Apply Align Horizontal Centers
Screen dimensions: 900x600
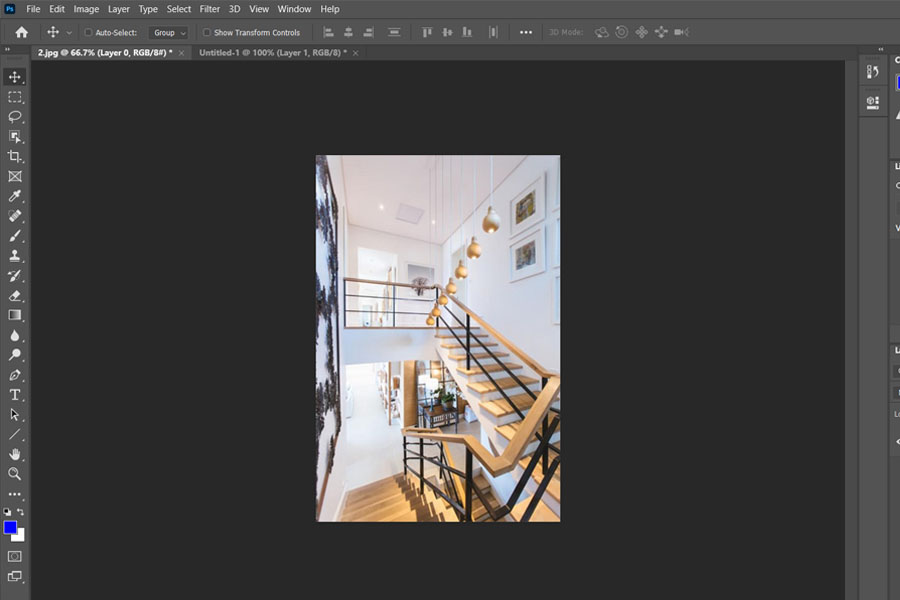coord(348,32)
